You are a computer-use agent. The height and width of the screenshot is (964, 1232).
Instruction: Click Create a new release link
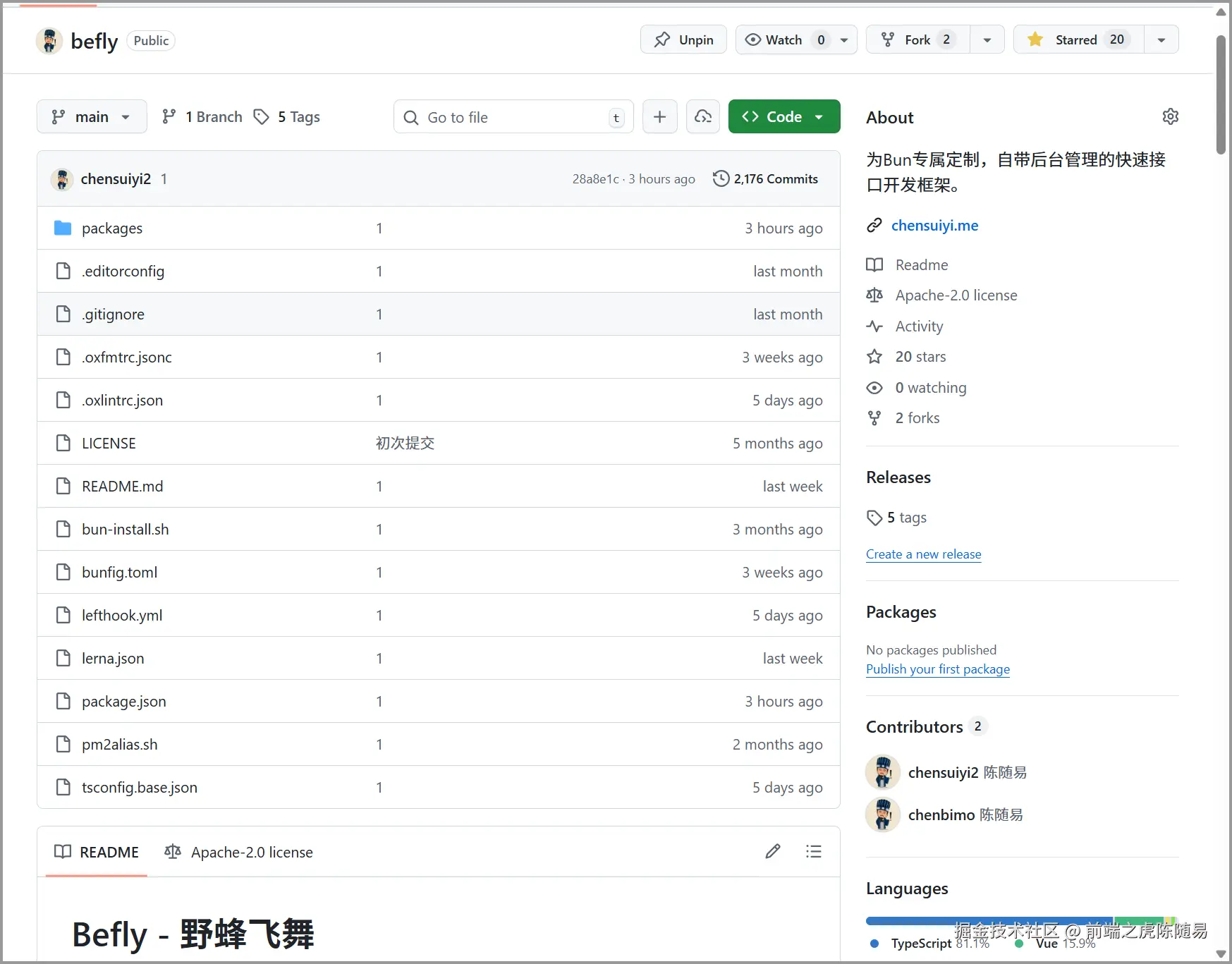tap(923, 554)
